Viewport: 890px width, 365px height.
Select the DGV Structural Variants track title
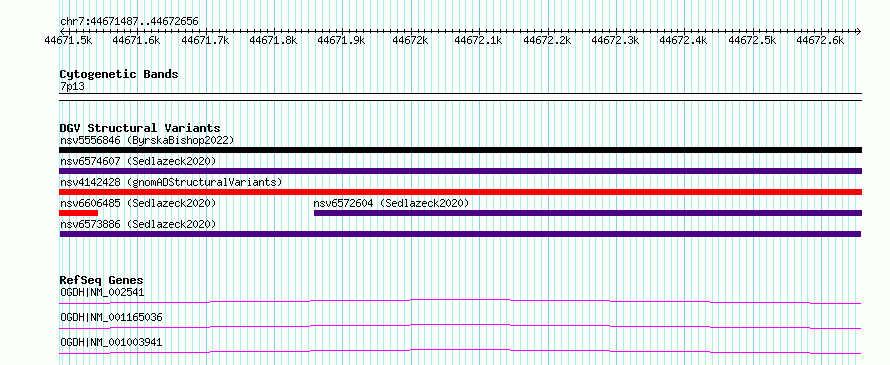click(140, 128)
